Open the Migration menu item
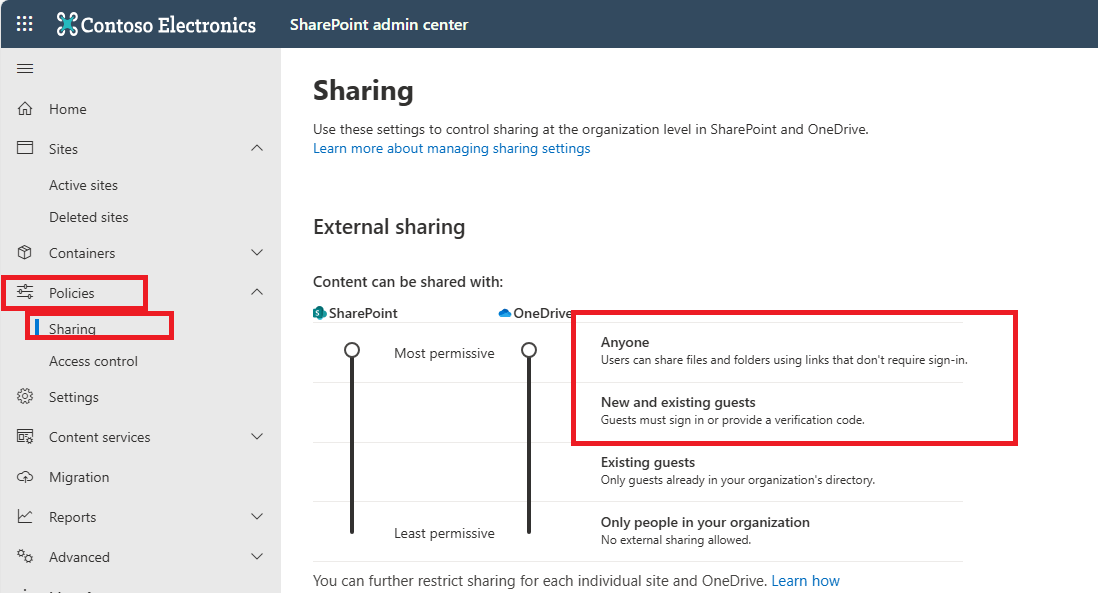 pyautogui.click(x=79, y=477)
